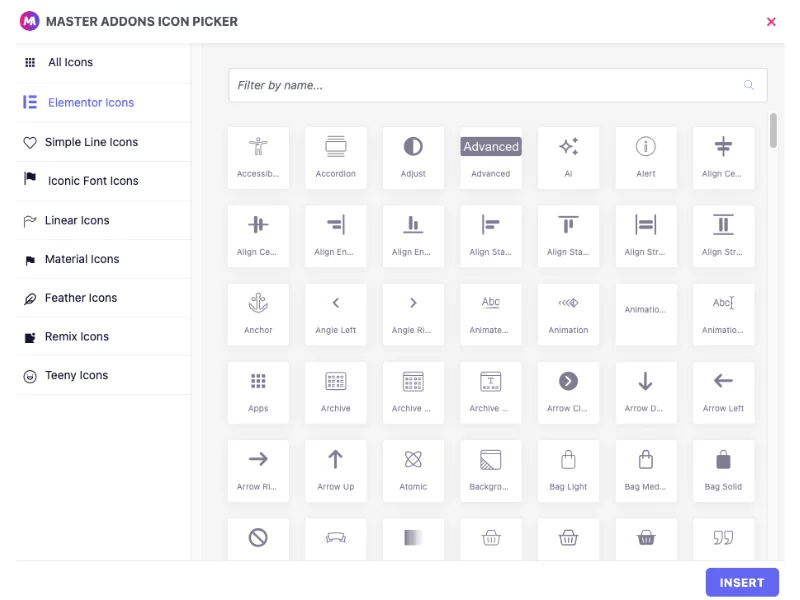The width and height of the screenshot is (800, 600).
Task: Open the Linear Icons category
Action: click(104, 220)
